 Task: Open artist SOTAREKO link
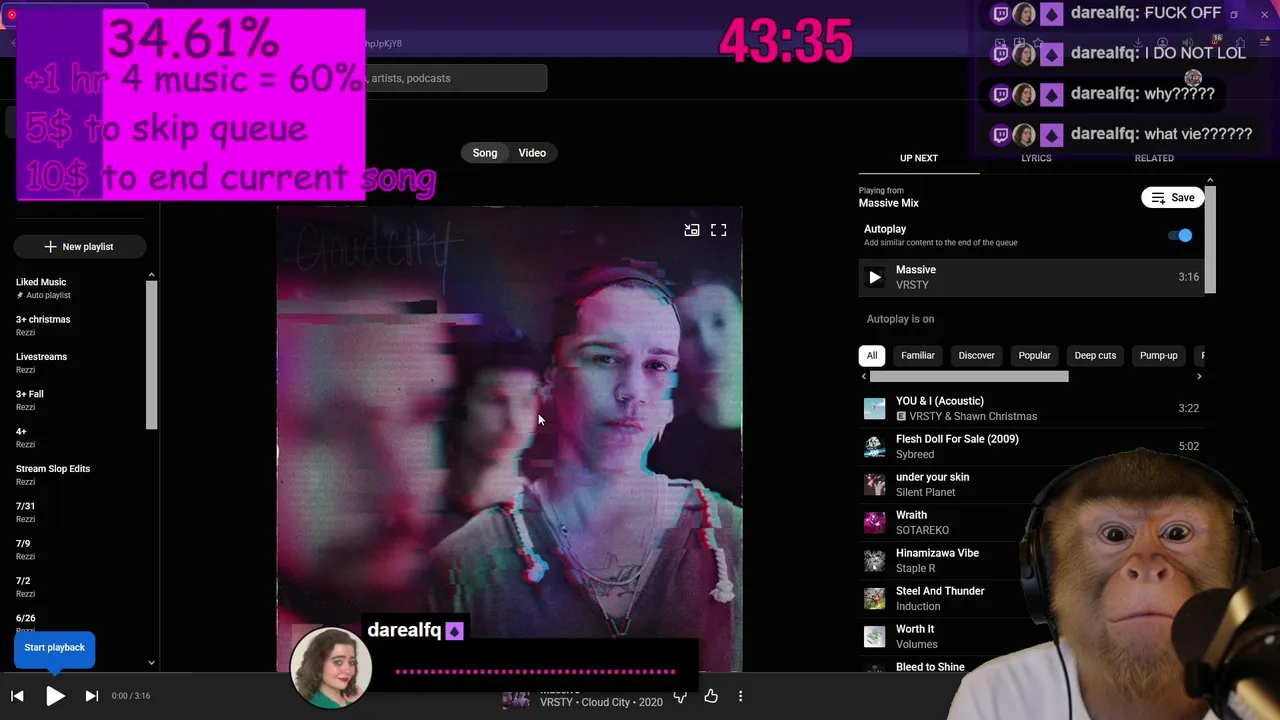pos(922,530)
